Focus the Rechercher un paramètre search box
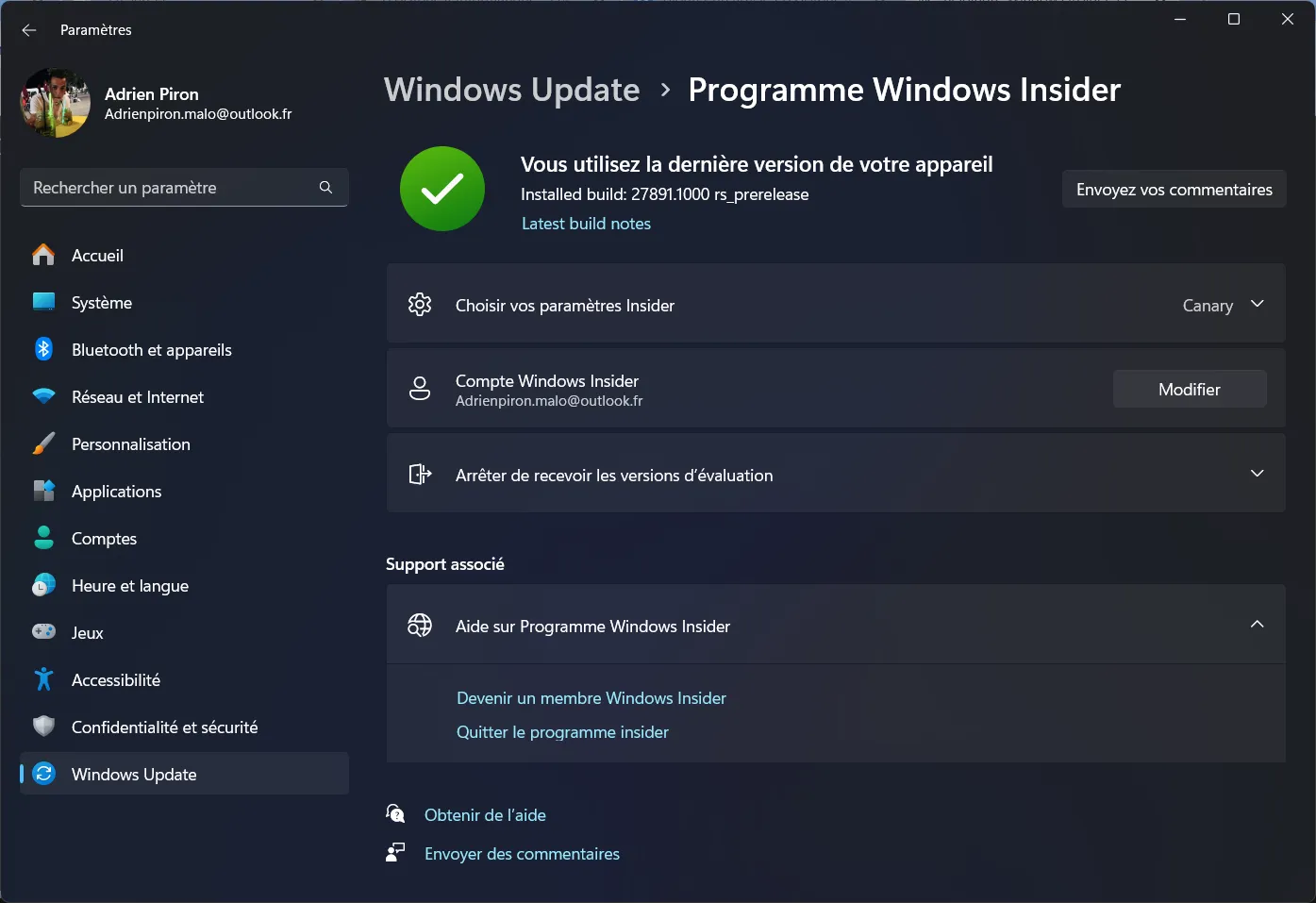 click(184, 188)
